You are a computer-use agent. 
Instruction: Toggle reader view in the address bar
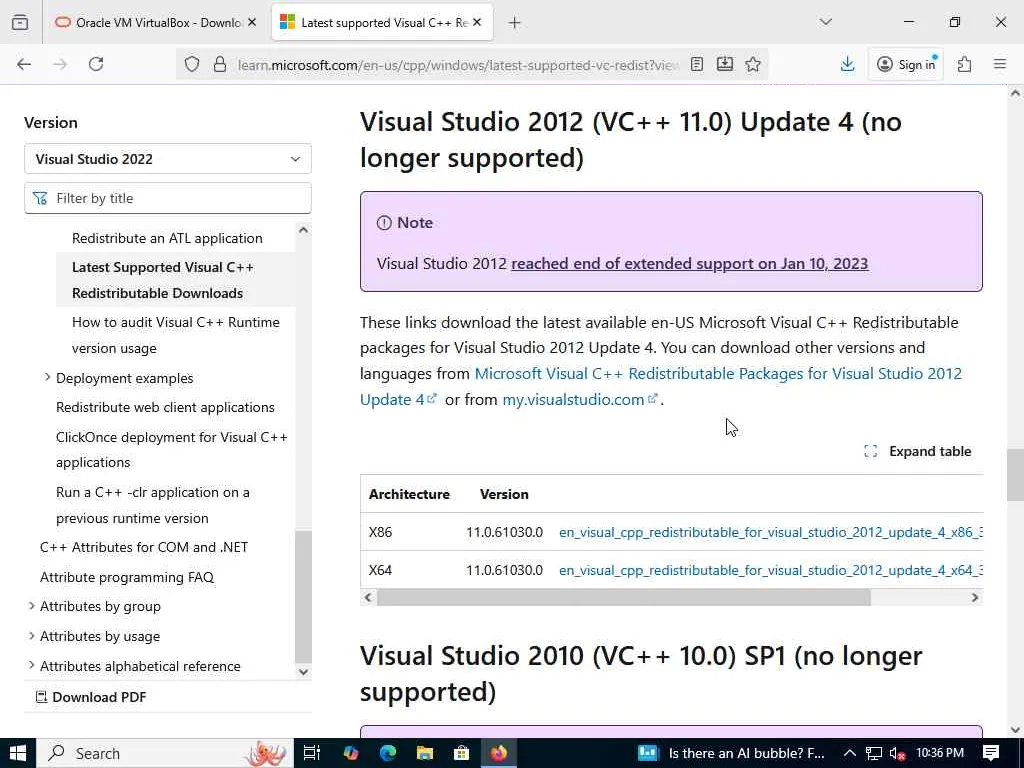coord(697,64)
